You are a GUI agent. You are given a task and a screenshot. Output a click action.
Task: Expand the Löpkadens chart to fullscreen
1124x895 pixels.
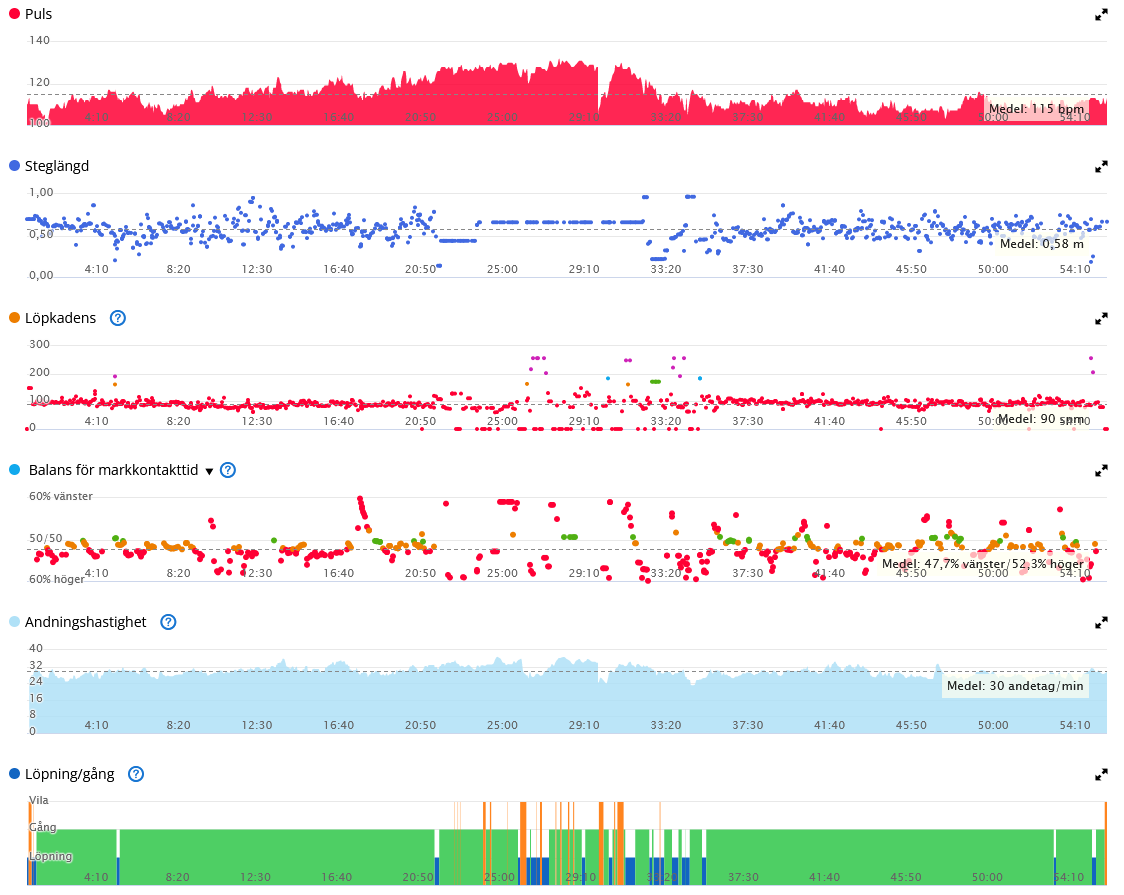coord(1101,319)
